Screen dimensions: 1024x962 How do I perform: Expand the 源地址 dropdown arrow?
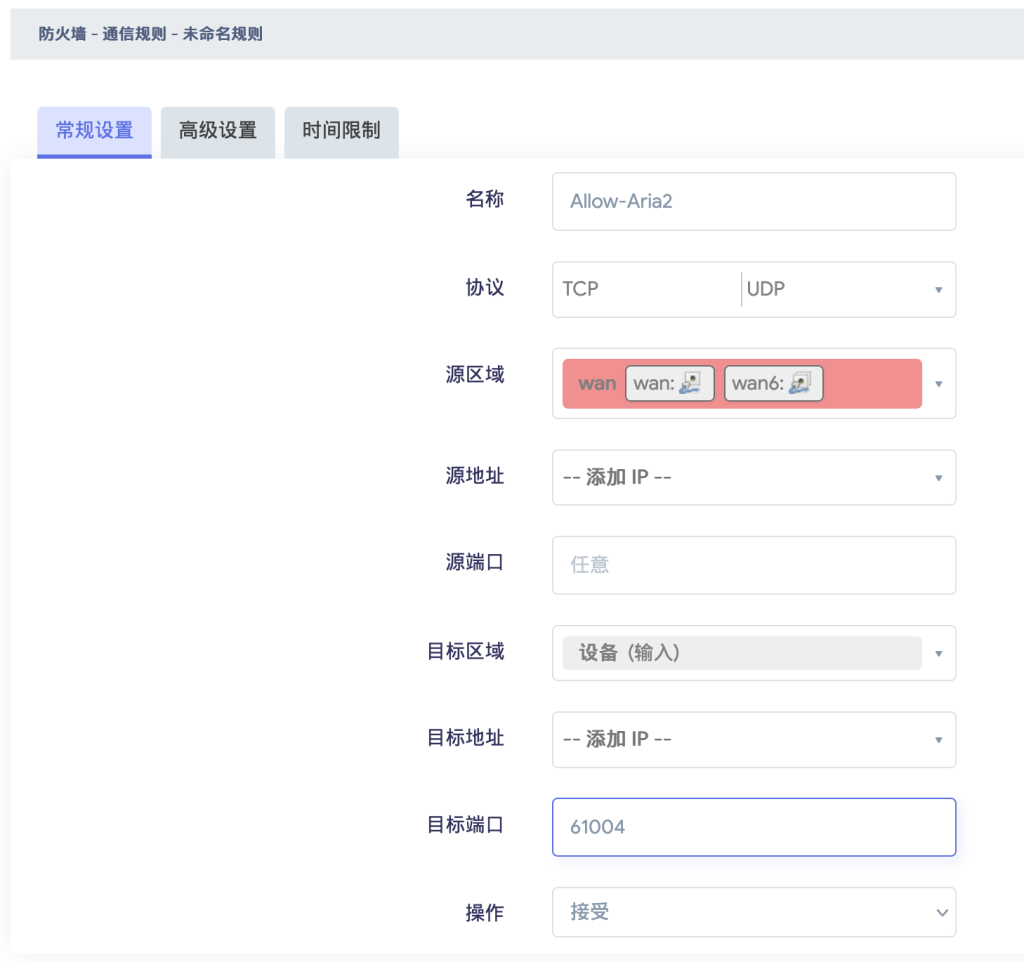coord(938,478)
